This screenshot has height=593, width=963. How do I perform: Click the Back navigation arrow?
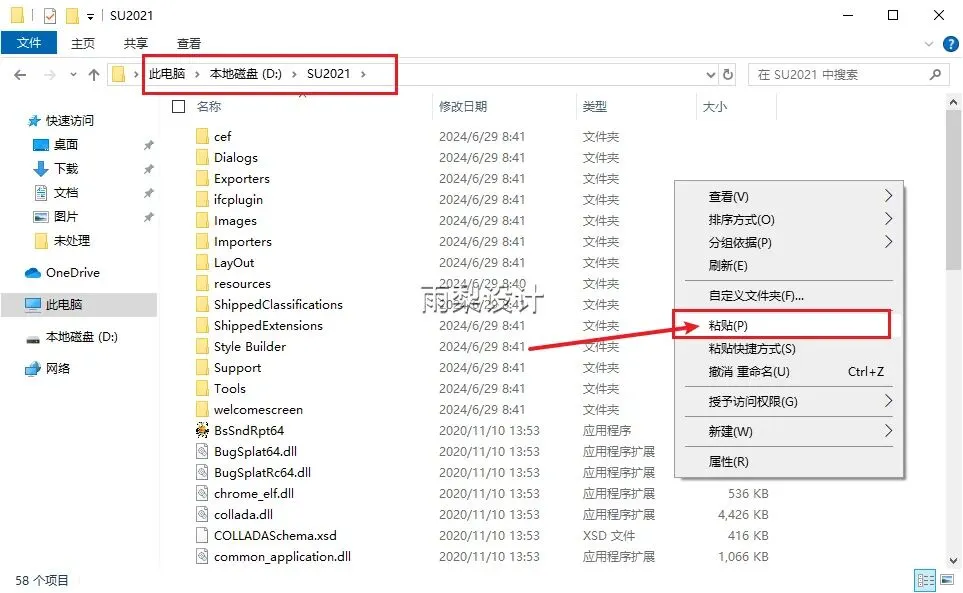tap(20, 75)
